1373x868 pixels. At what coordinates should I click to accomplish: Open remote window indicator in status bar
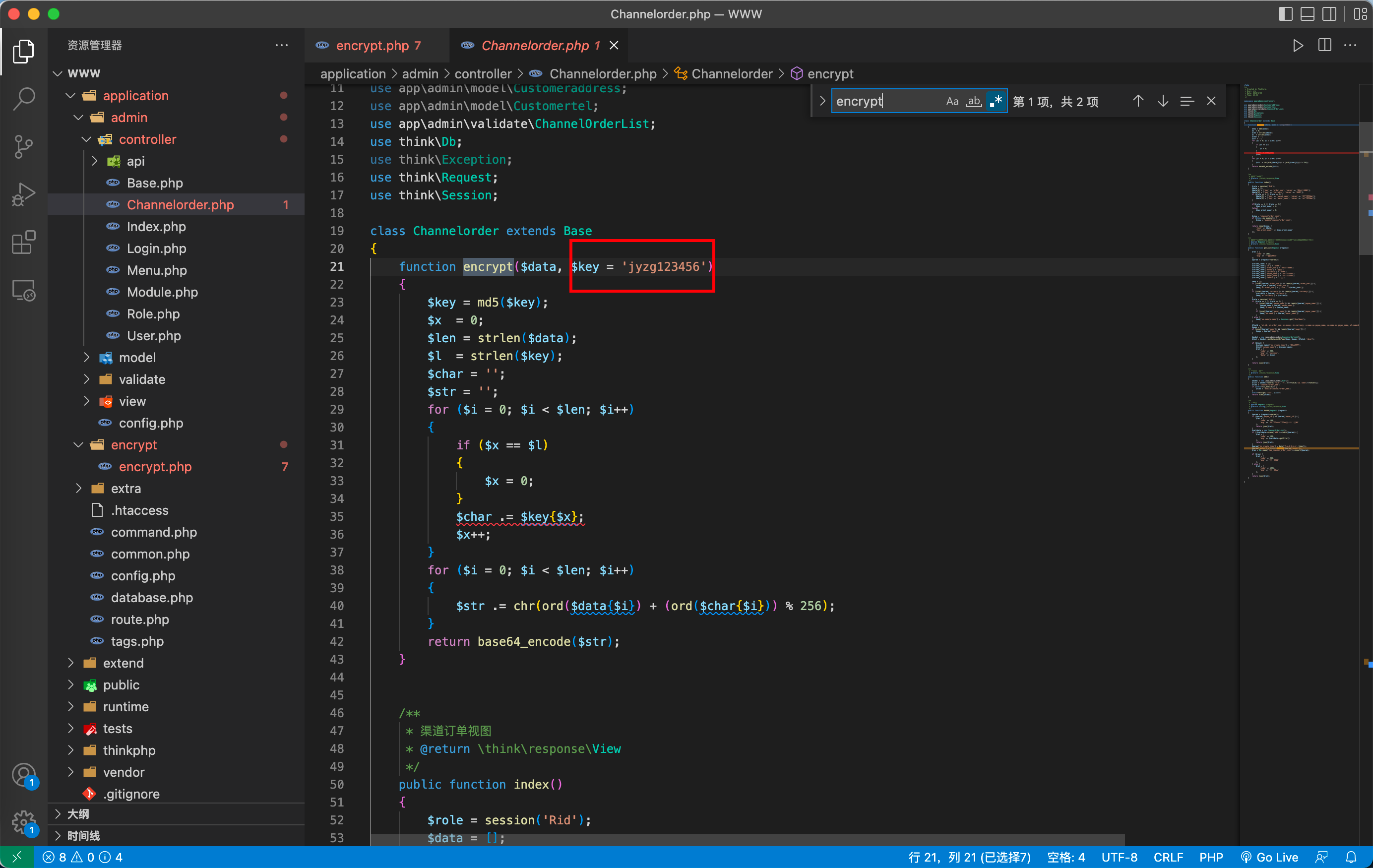(x=16, y=857)
